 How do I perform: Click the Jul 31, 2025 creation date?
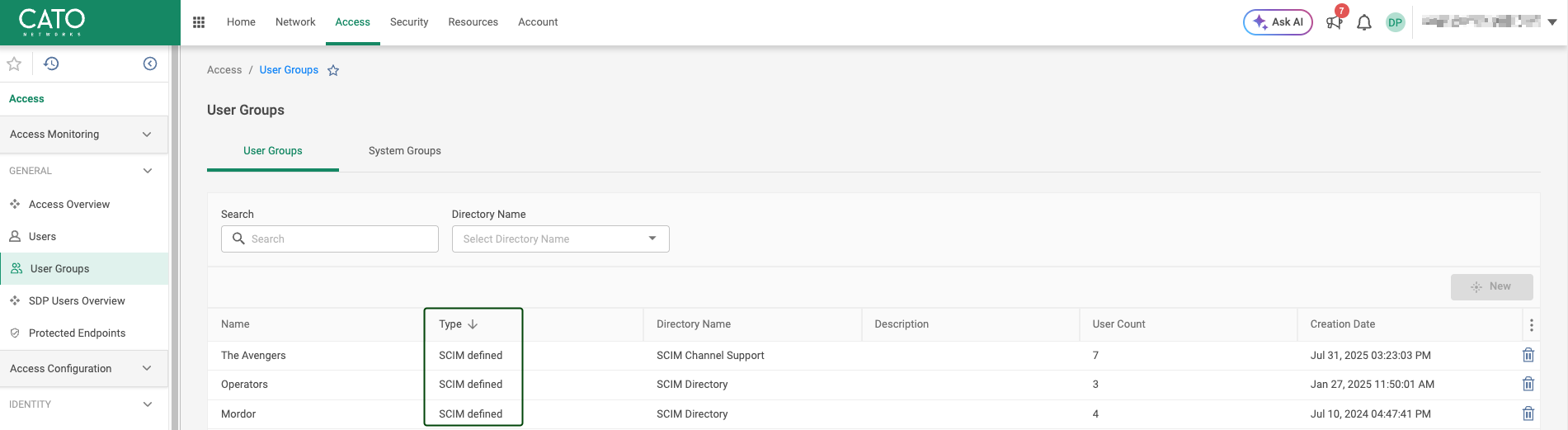tap(1371, 356)
